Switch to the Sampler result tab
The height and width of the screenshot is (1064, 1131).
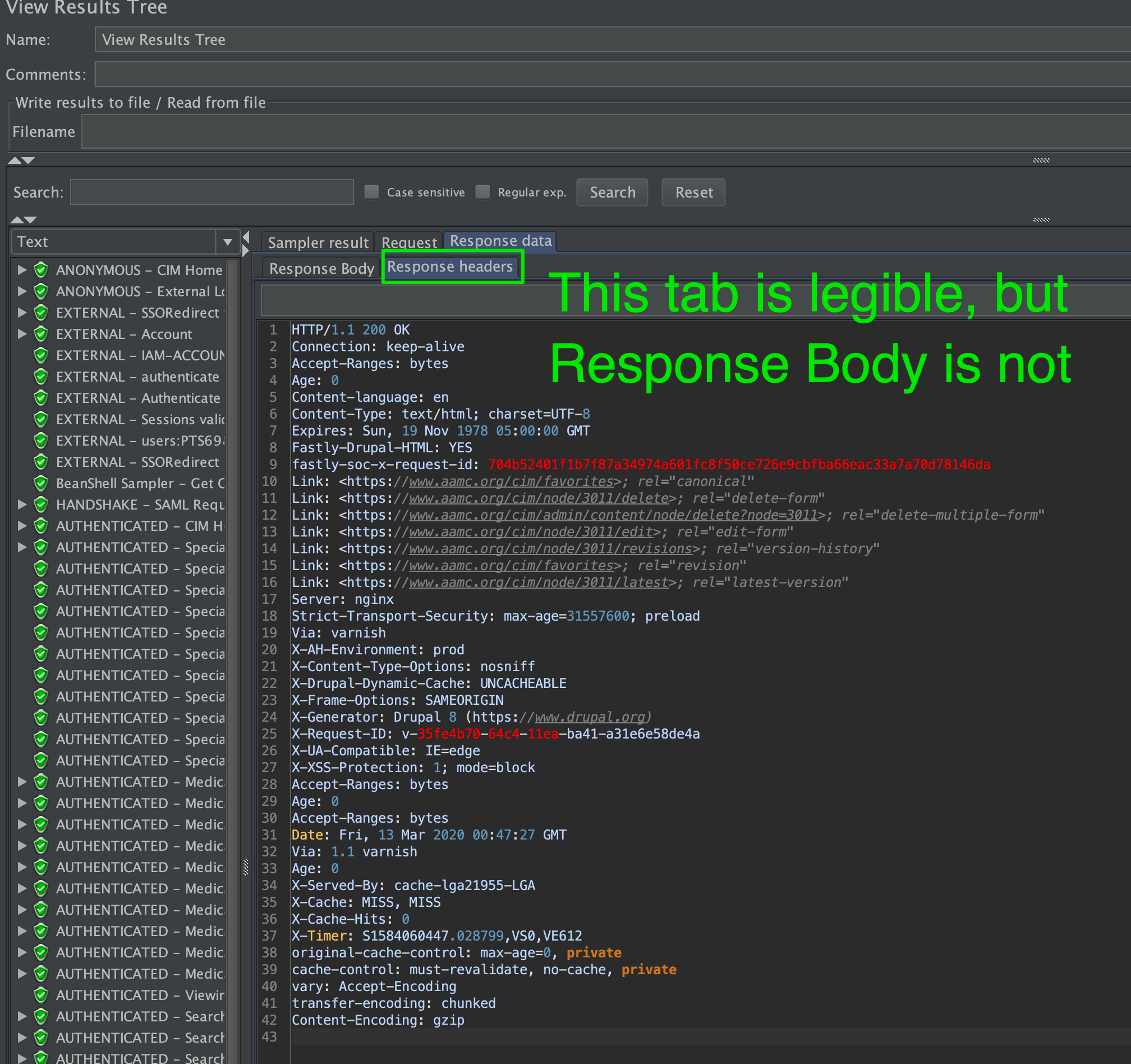(318, 242)
